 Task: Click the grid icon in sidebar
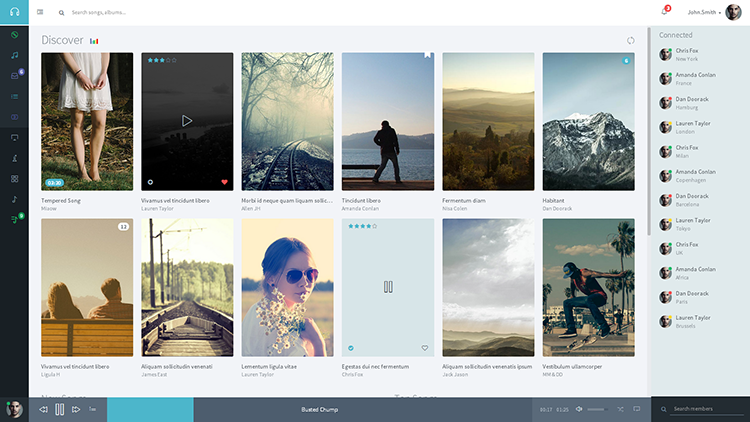[14, 179]
